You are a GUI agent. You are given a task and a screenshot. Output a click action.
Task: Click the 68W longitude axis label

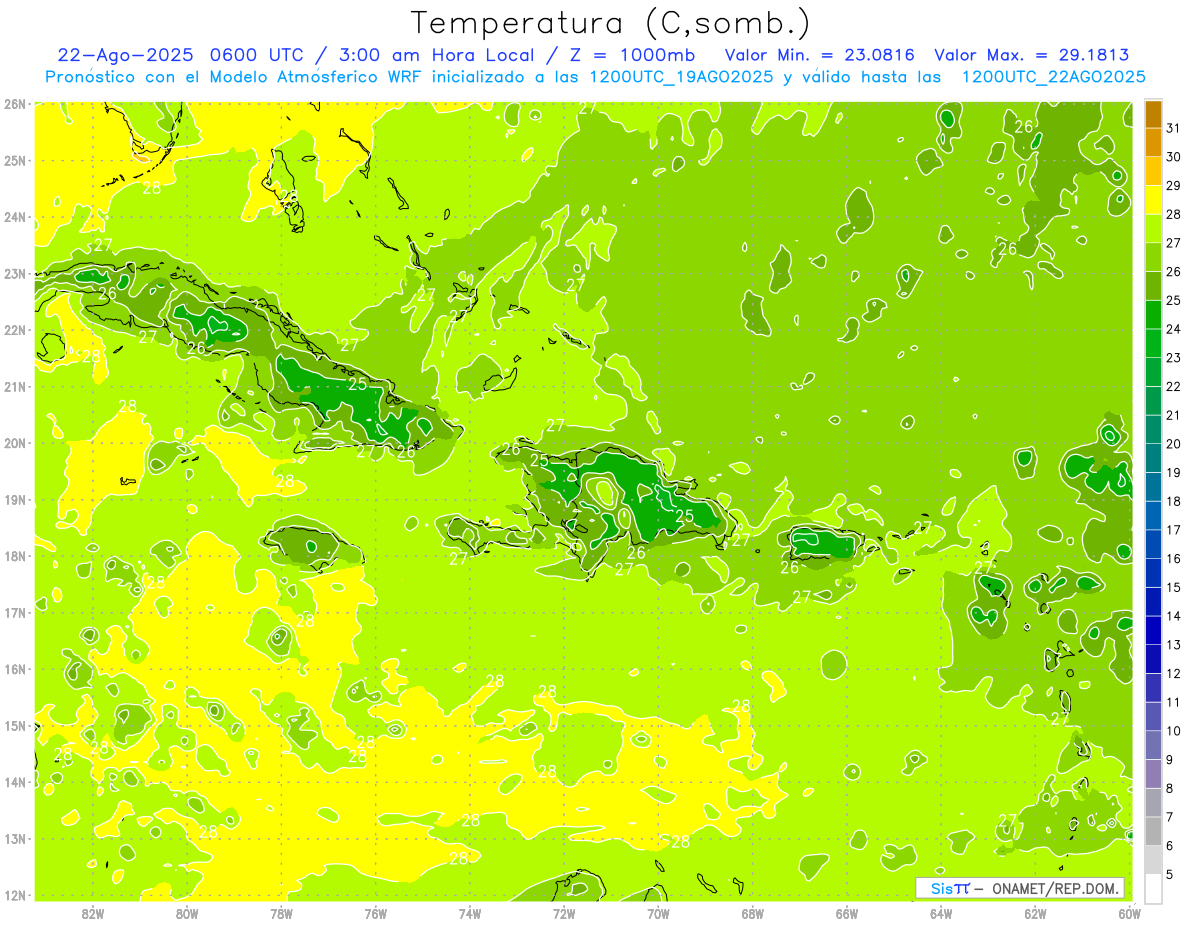coord(753,913)
